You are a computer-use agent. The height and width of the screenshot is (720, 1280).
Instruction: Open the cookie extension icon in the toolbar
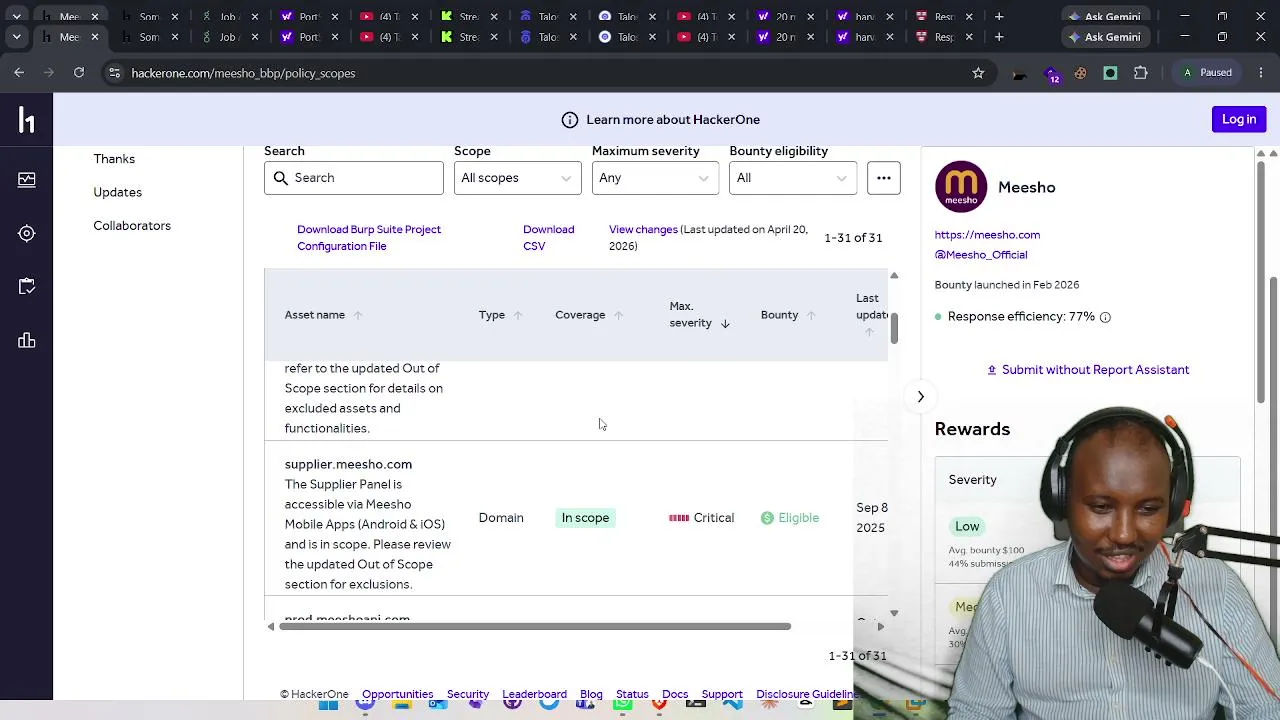tap(1080, 73)
